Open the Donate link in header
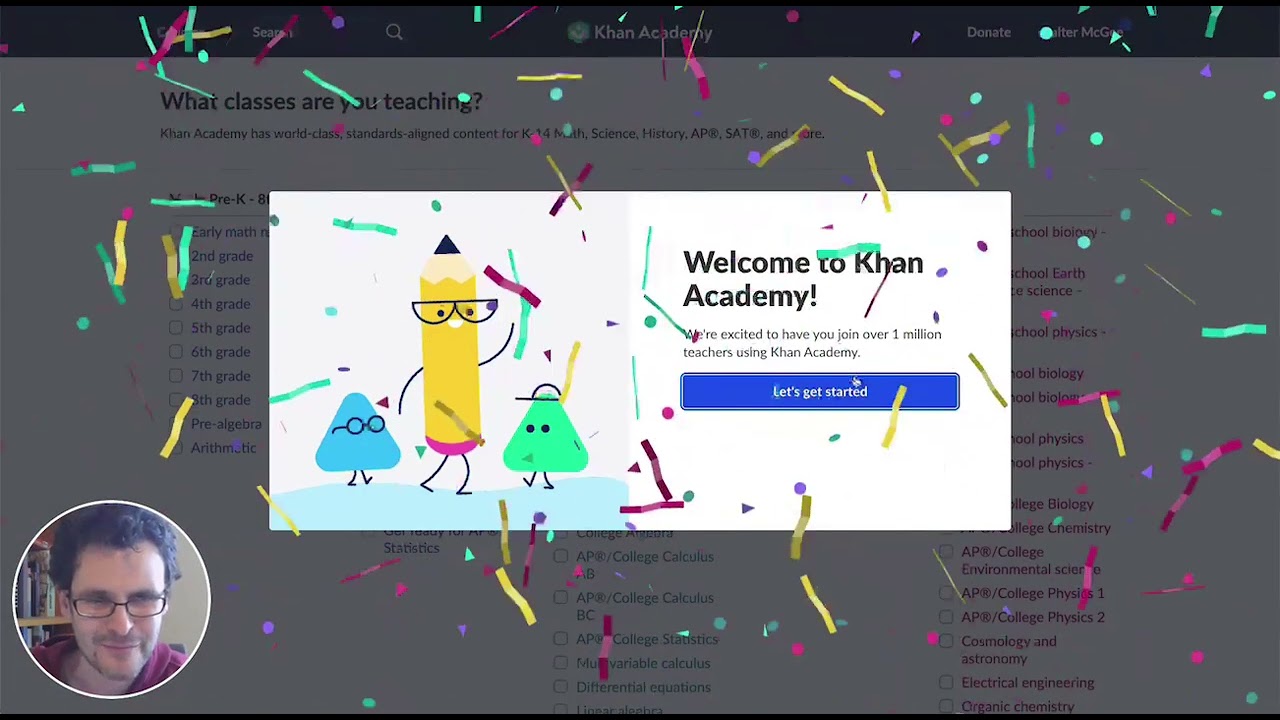 (x=989, y=32)
